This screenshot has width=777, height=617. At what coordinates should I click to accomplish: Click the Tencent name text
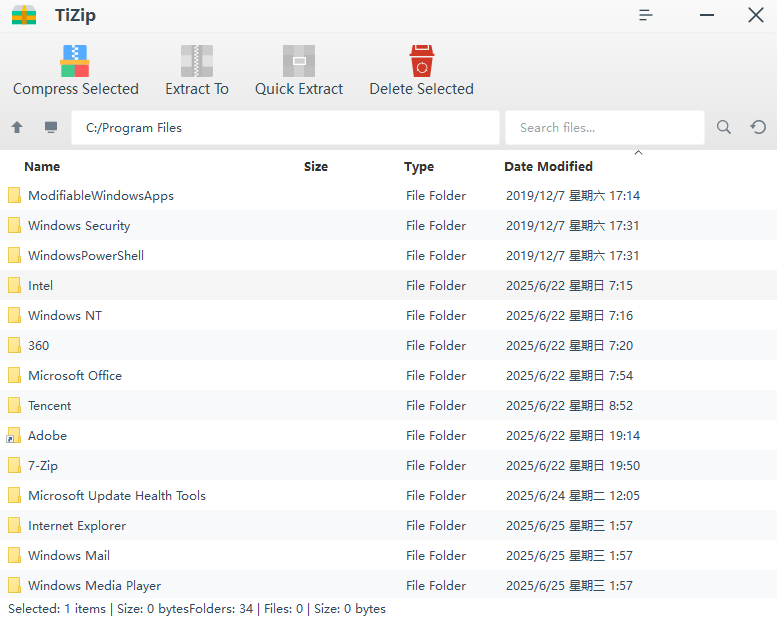pyautogui.click(x=50, y=405)
